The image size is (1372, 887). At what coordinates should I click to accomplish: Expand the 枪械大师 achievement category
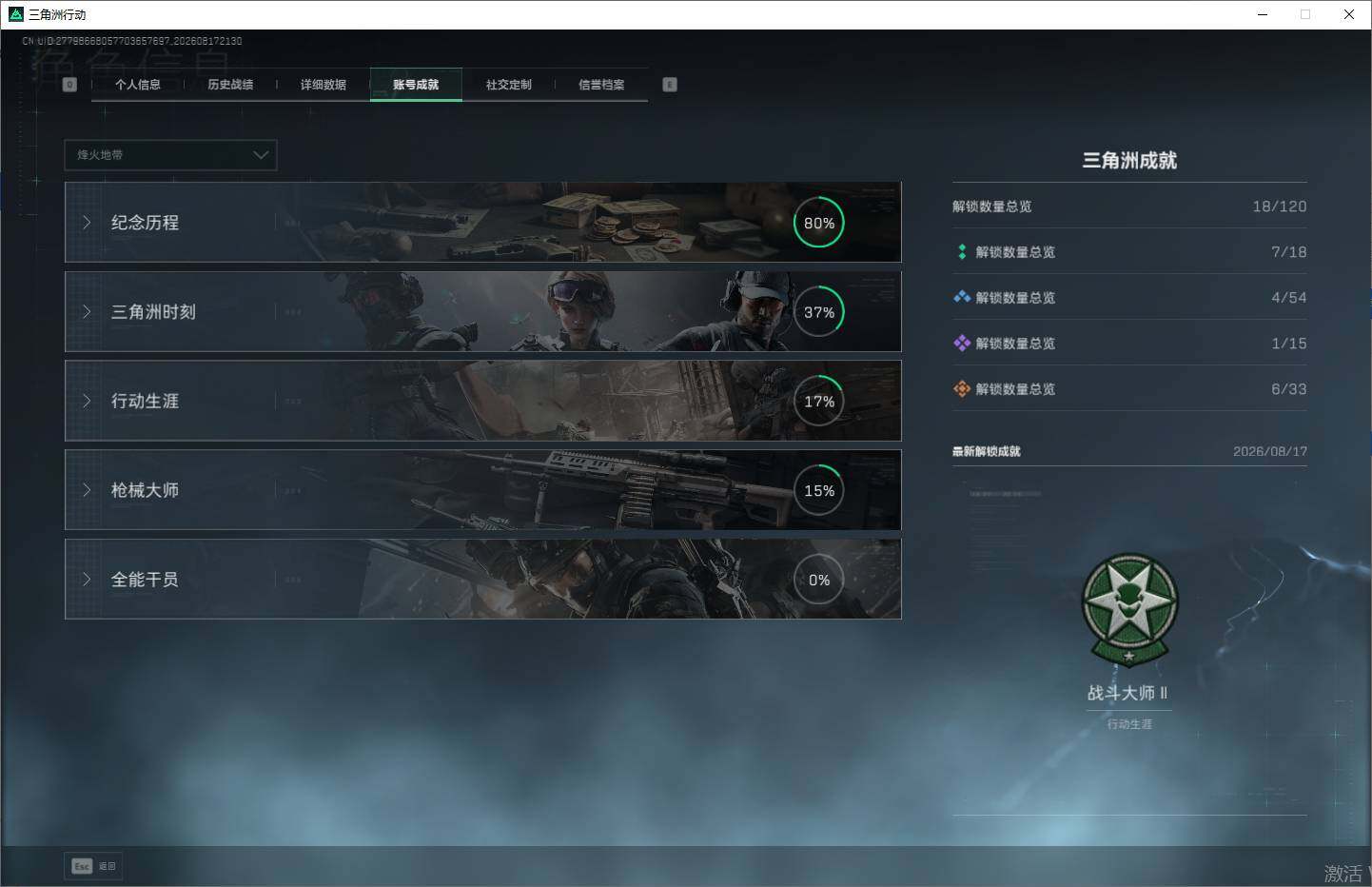pyautogui.click(x=482, y=490)
